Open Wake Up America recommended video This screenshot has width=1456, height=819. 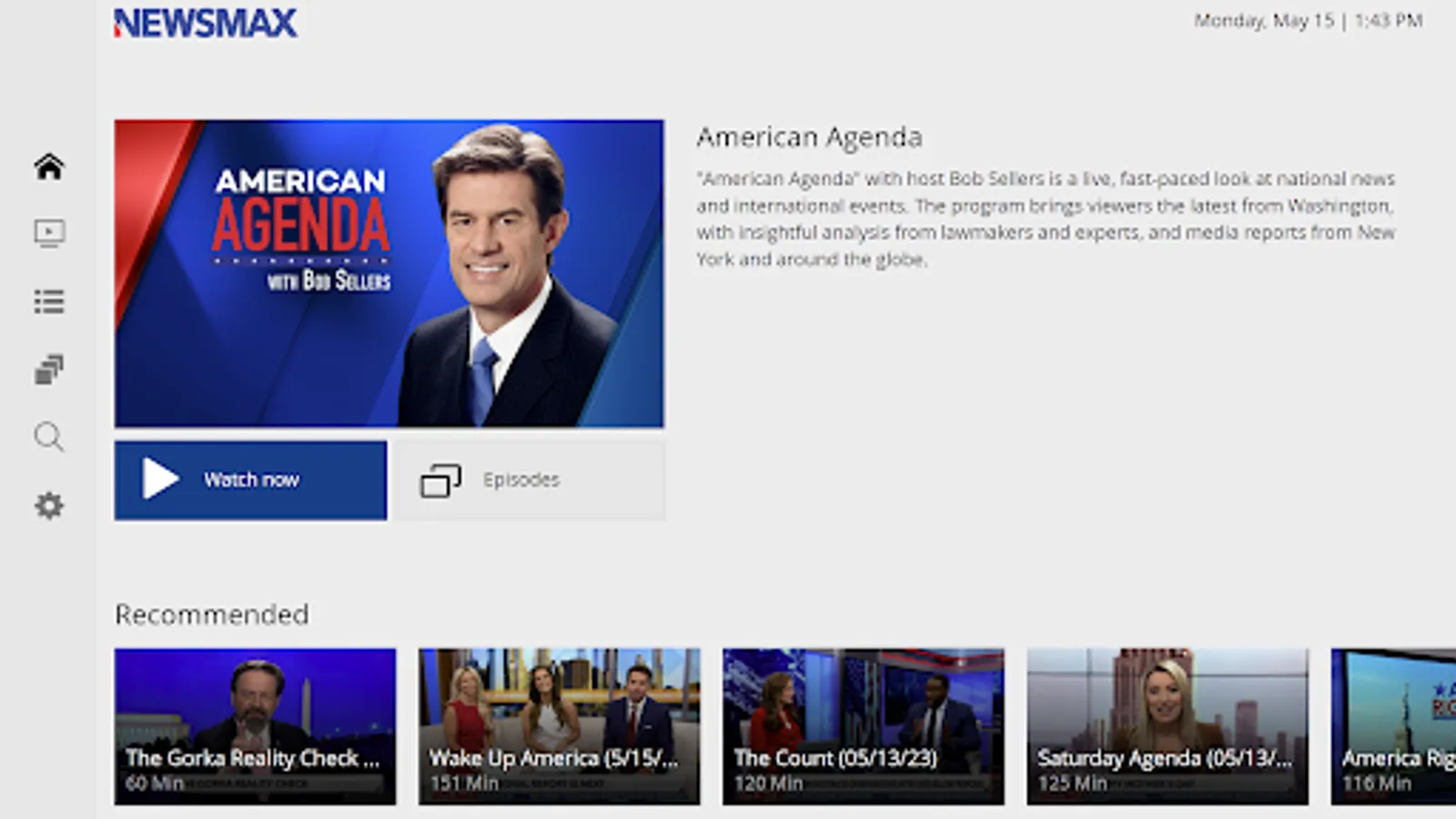(559, 726)
